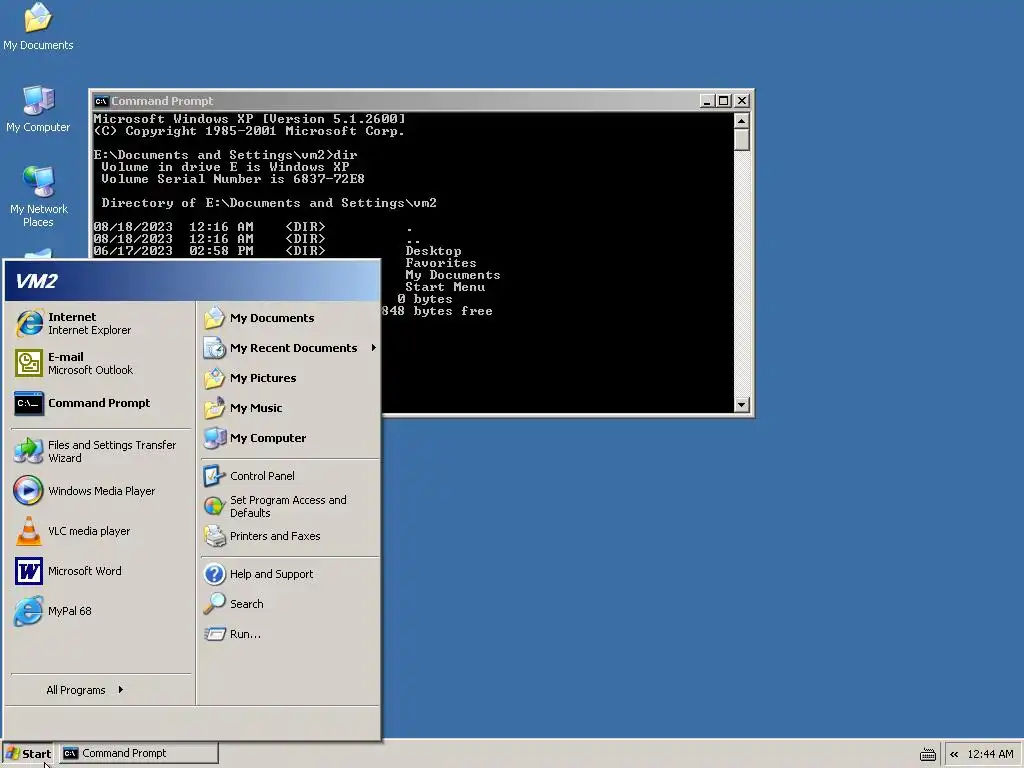This screenshot has width=1024, height=768.
Task: Click VM2 user name header
Action: point(37,281)
